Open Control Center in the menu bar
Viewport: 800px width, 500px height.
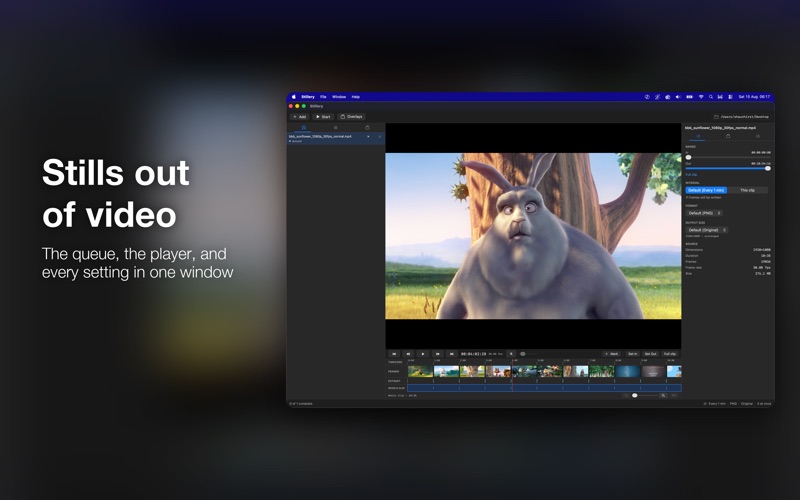731,96
